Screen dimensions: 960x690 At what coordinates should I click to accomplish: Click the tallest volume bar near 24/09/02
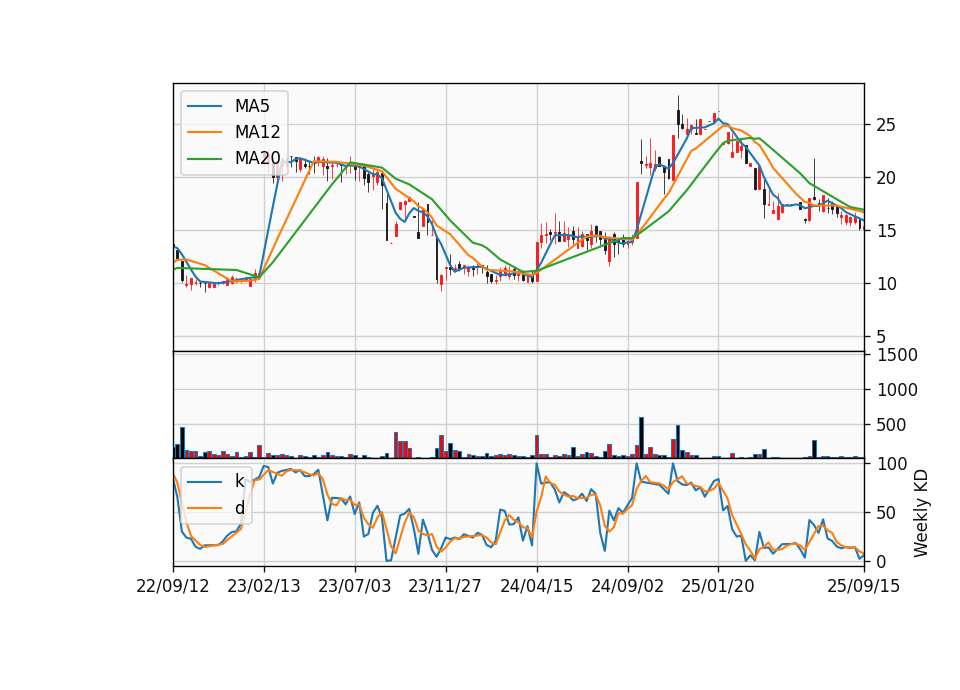tap(641, 438)
